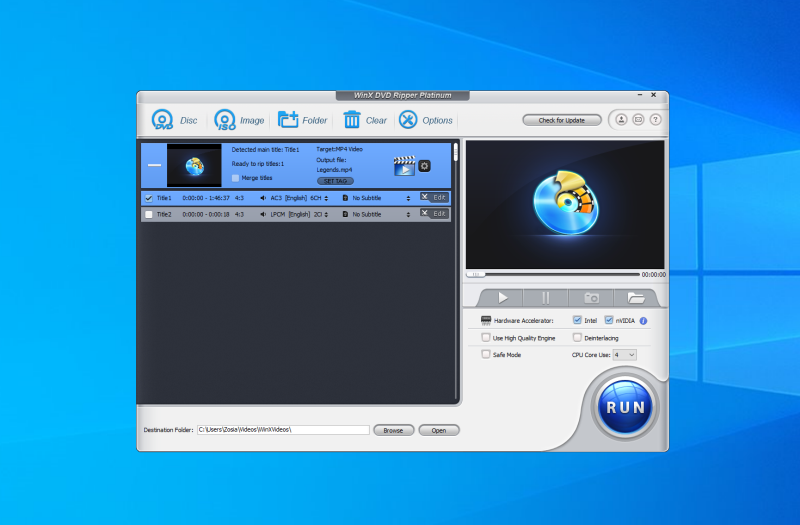The width and height of the screenshot is (800, 525).
Task: Toggle the Deinterlacing checkbox
Action: tap(576, 338)
